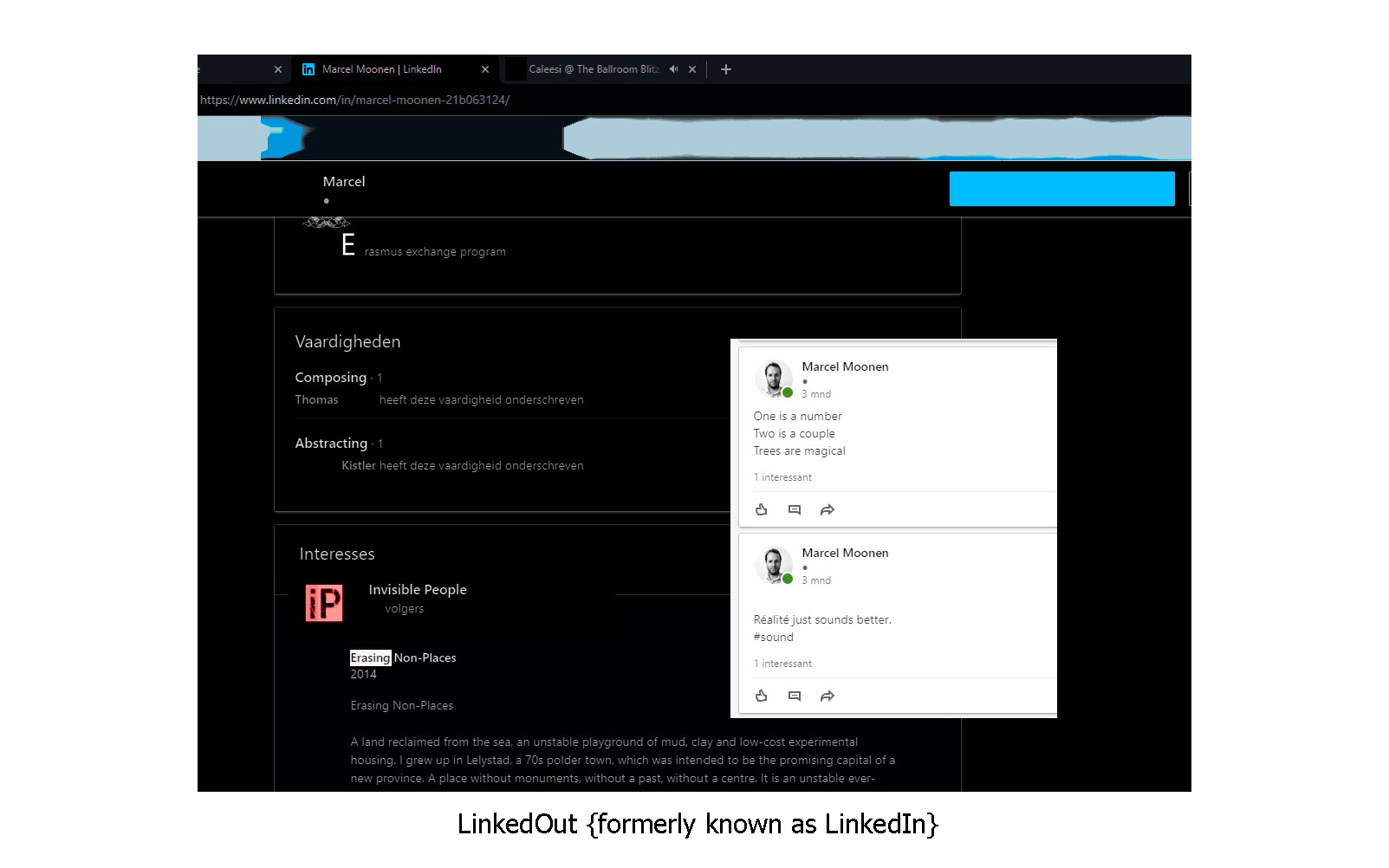Image resolution: width=1389 pixels, height=868 pixels.
Task: Open the Invisible People interest page
Action: click(418, 590)
